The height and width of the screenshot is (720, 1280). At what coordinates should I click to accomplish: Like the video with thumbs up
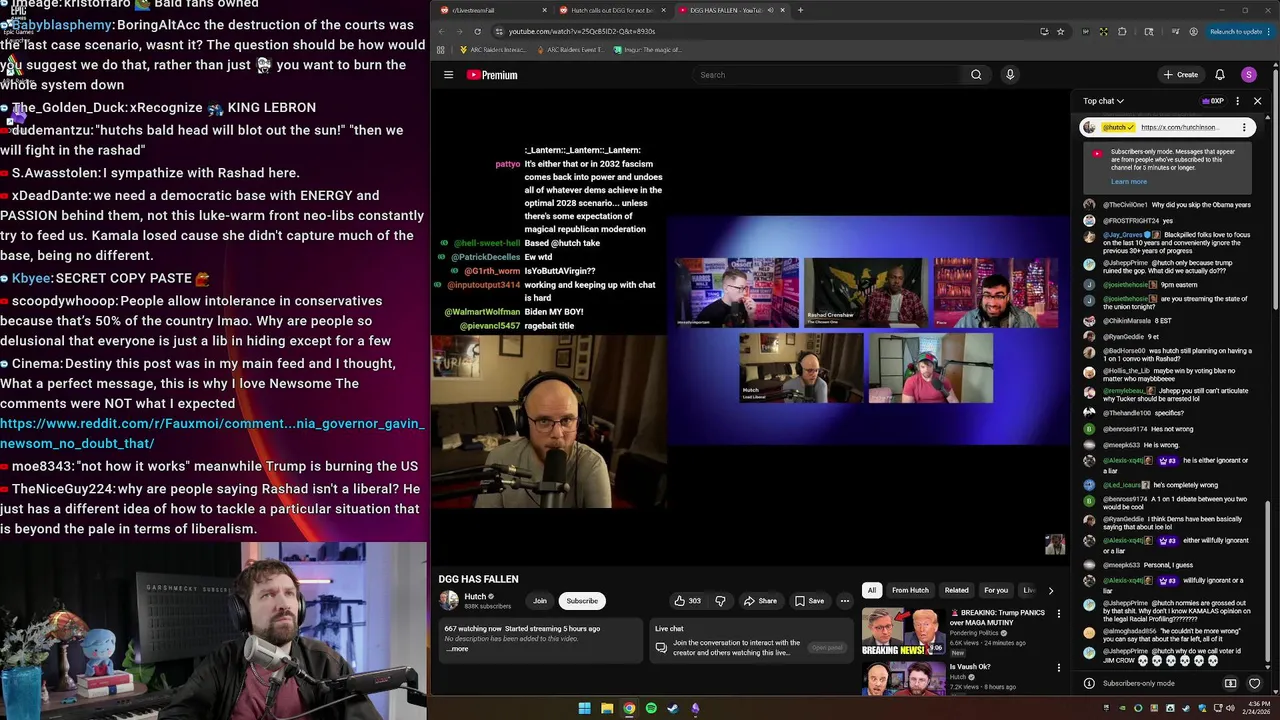pos(687,601)
